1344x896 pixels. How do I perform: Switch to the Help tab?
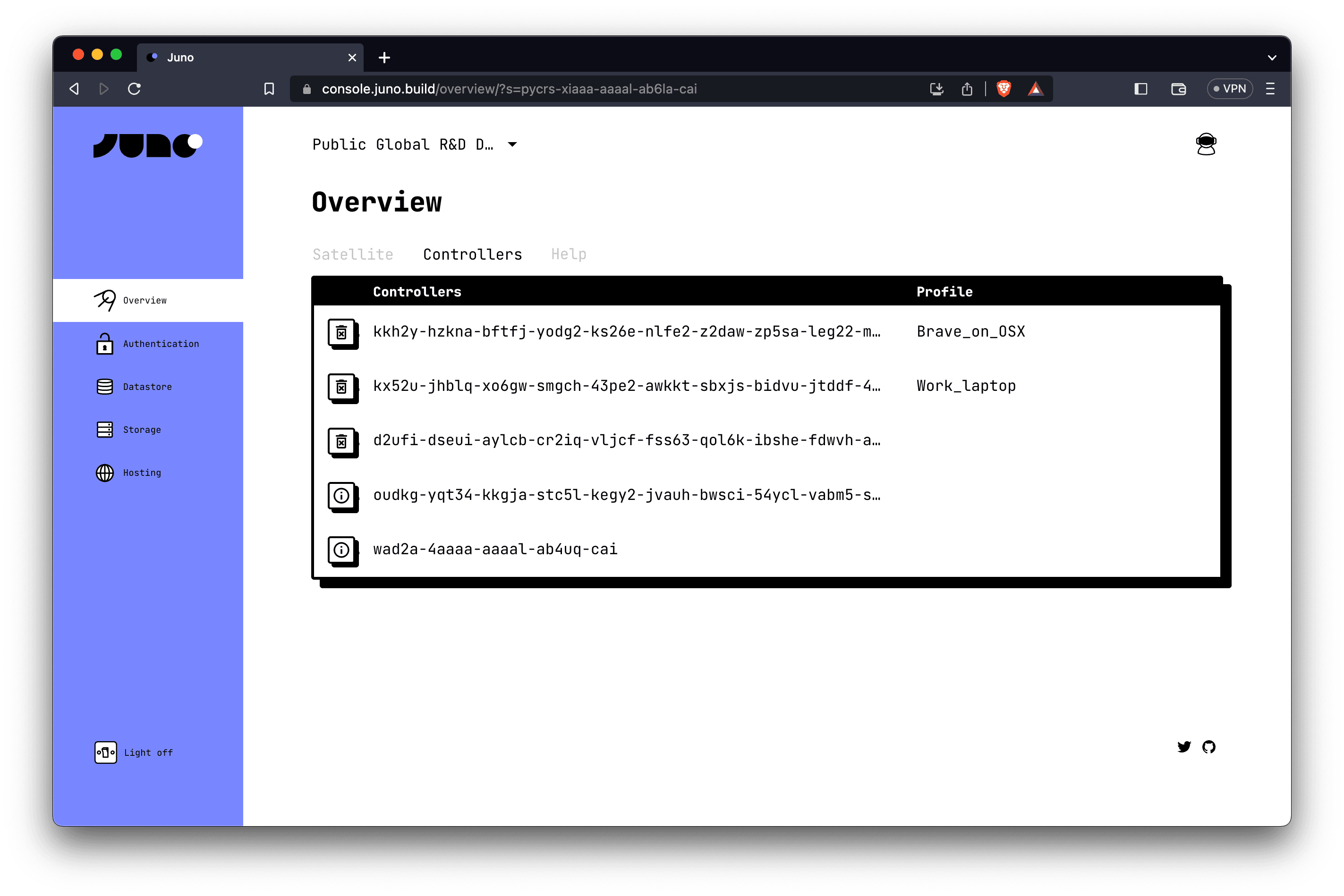tap(568, 254)
